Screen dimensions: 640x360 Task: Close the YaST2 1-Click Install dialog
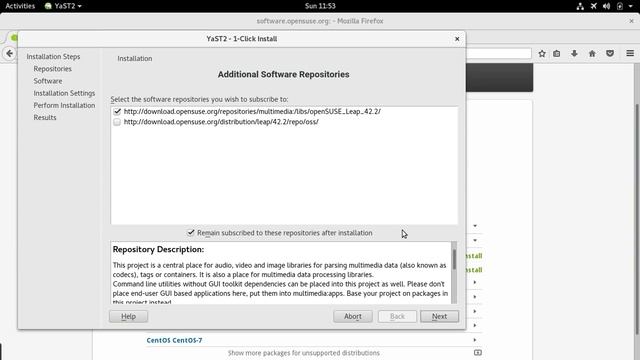[x=457, y=39]
